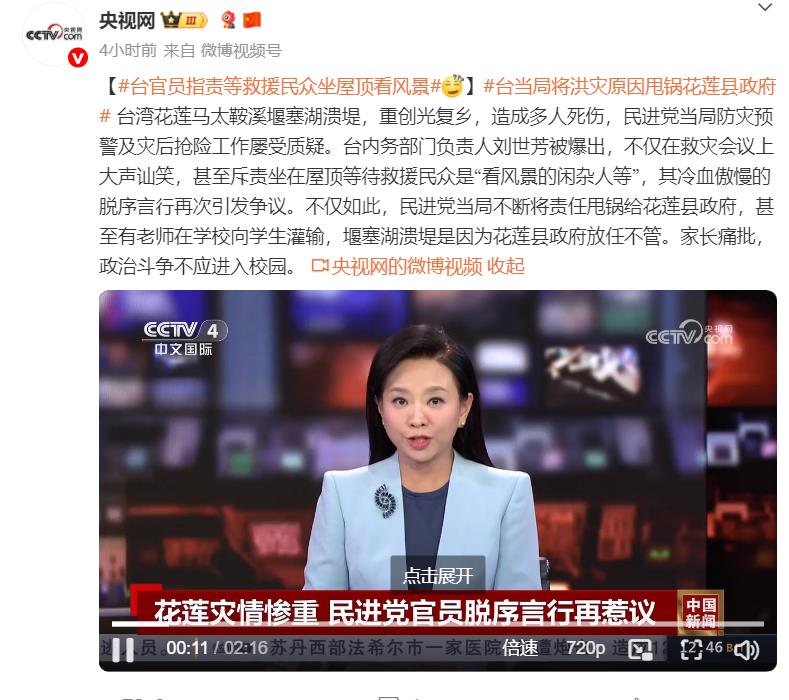Click the red mascot badge icon
Screen dimensions: 789x700
pos(228,20)
